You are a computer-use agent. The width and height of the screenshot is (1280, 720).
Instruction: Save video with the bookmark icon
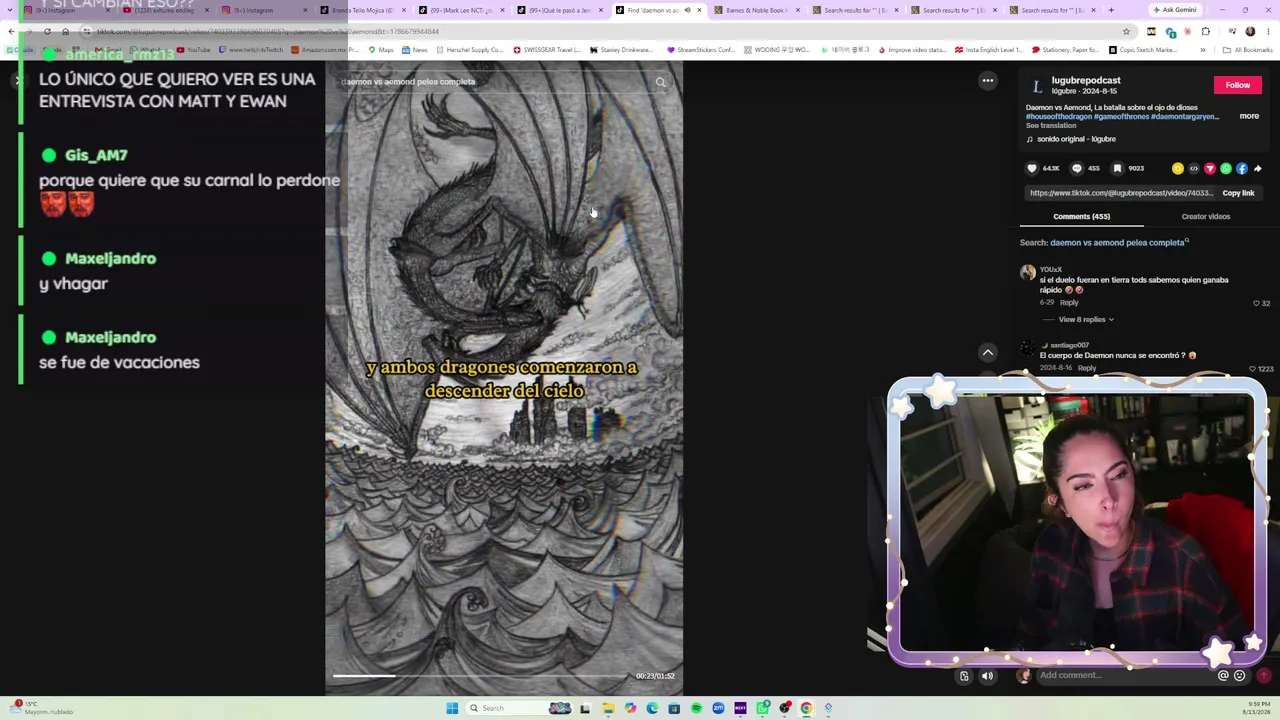pos(1117,168)
